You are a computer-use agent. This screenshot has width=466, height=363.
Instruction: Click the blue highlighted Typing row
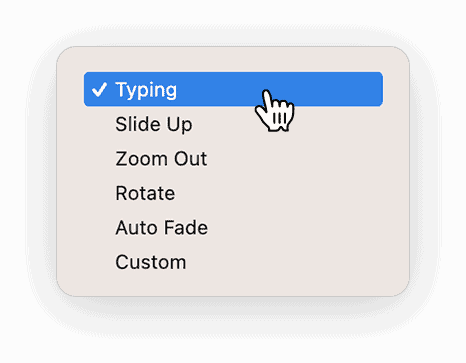[233, 89]
